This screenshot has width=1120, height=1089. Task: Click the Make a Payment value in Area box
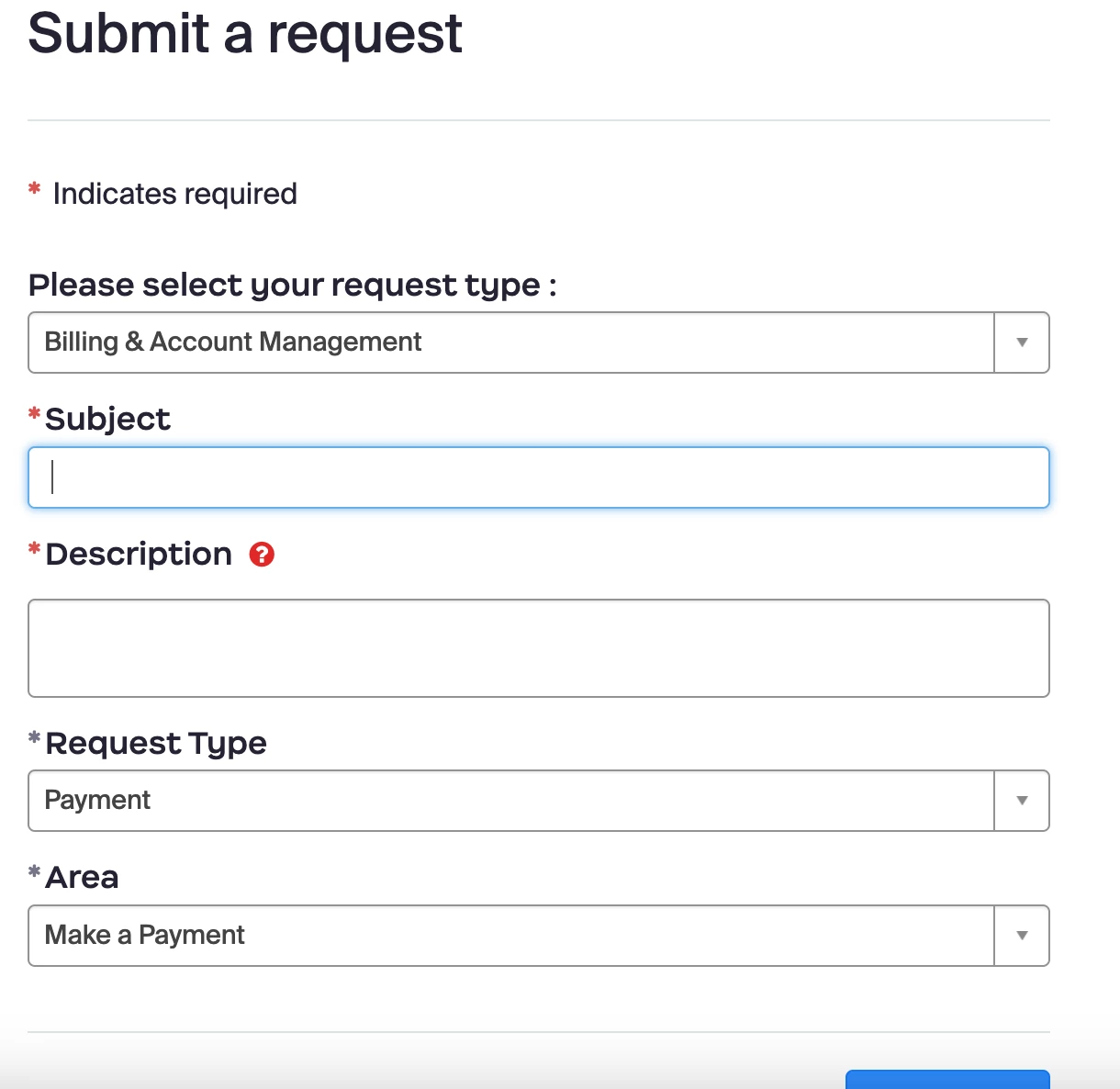[x=145, y=935]
